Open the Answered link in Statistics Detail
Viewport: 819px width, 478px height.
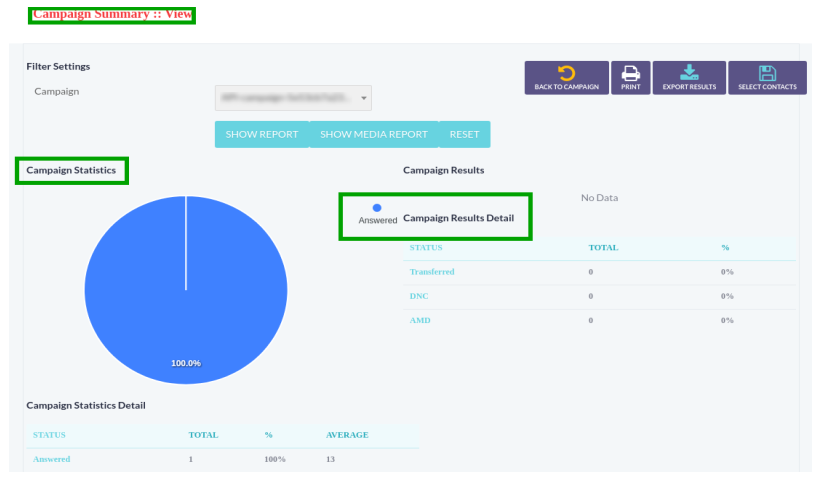click(52, 459)
